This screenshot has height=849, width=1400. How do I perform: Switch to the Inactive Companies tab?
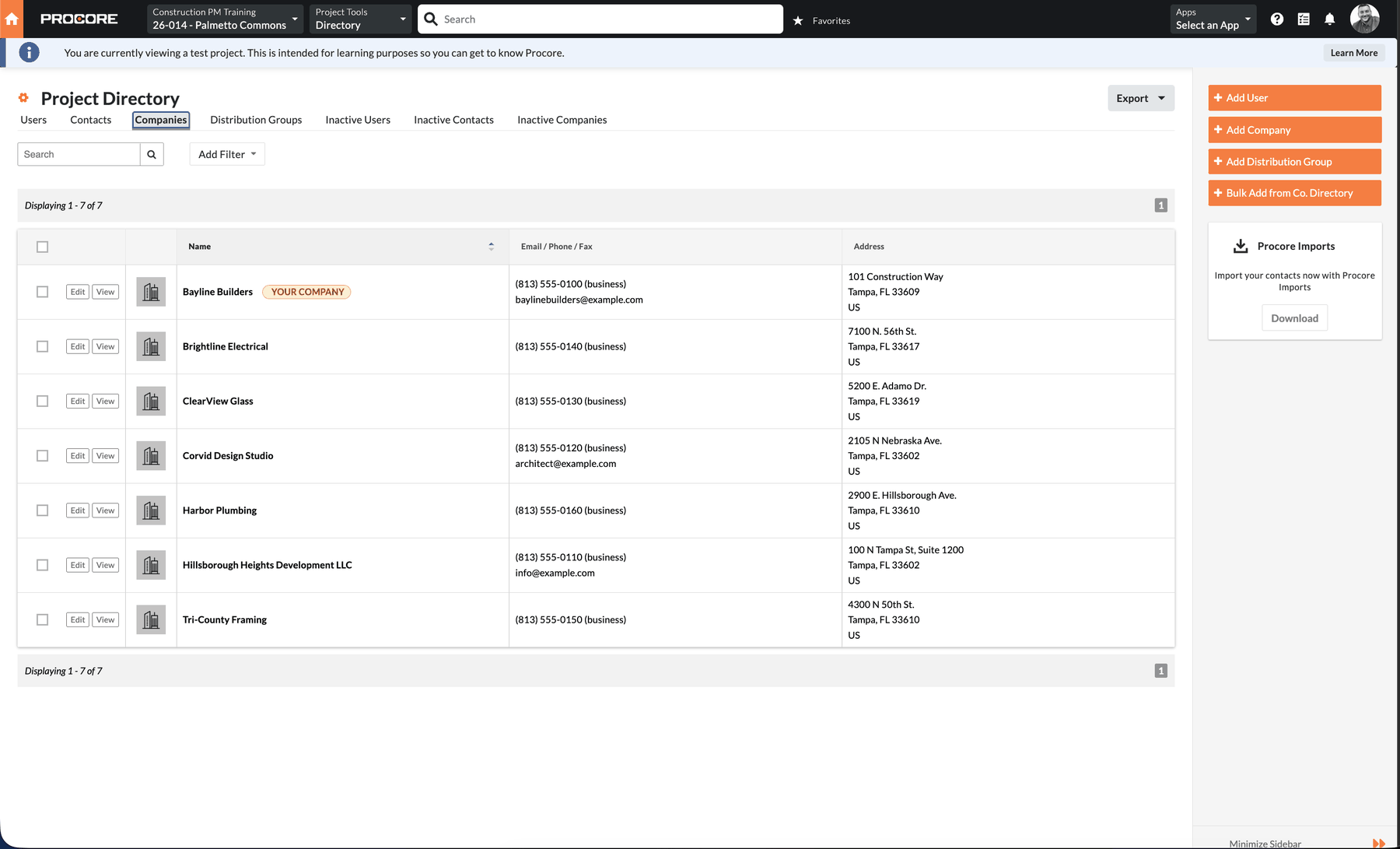click(x=562, y=120)
